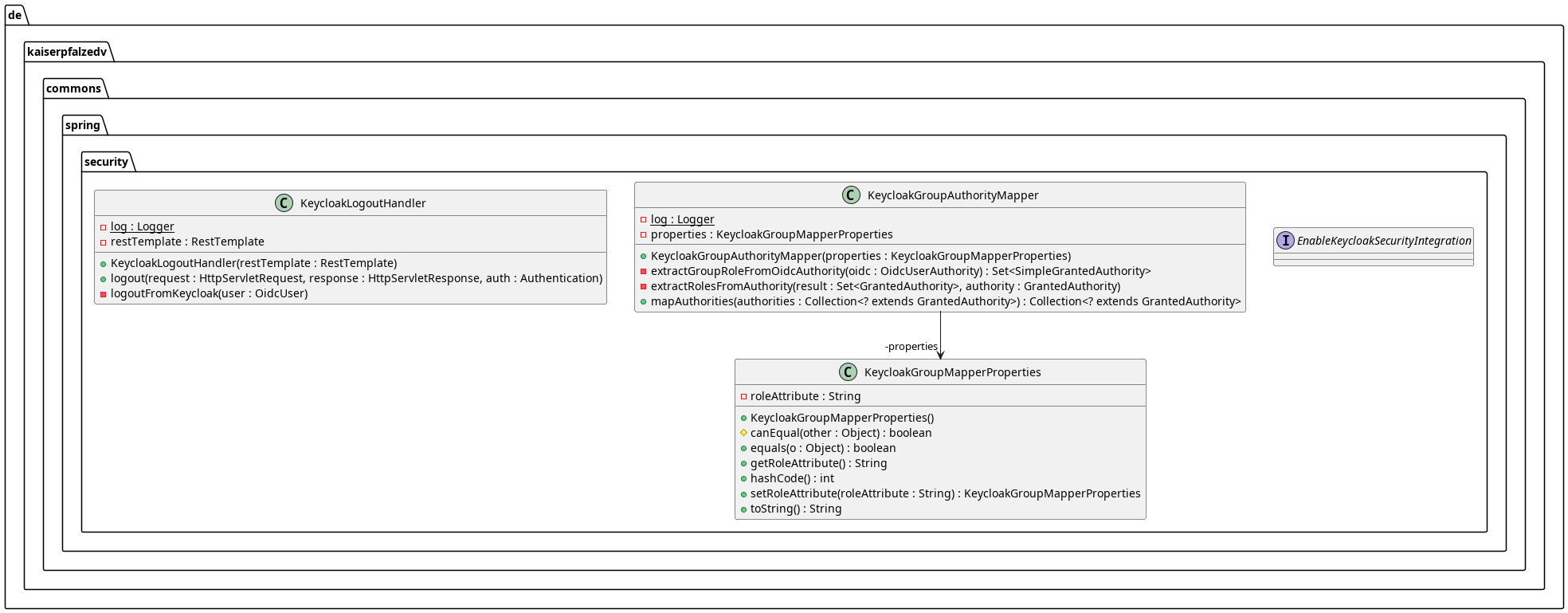Click the '-properties' association label
Viewport: 1568px width, 613px height.
pos(911,347)
